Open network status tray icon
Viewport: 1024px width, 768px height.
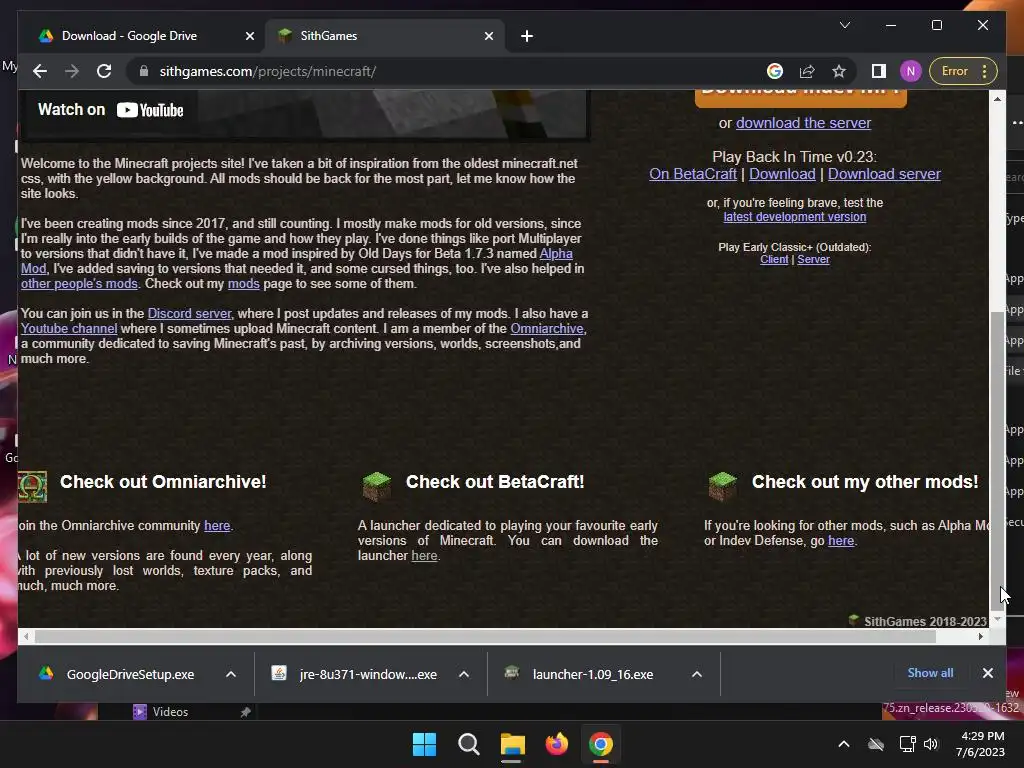[x=907, y=744]
